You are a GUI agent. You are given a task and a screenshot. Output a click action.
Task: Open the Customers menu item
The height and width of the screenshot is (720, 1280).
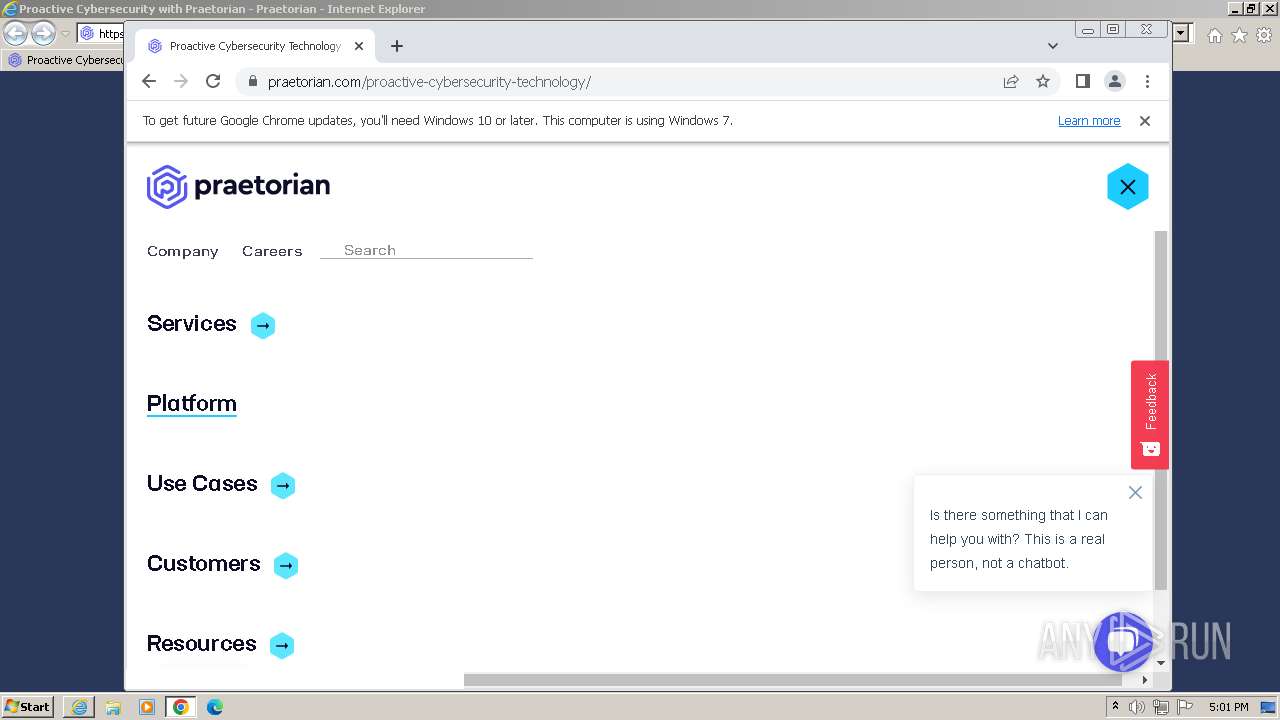point(204,563)
